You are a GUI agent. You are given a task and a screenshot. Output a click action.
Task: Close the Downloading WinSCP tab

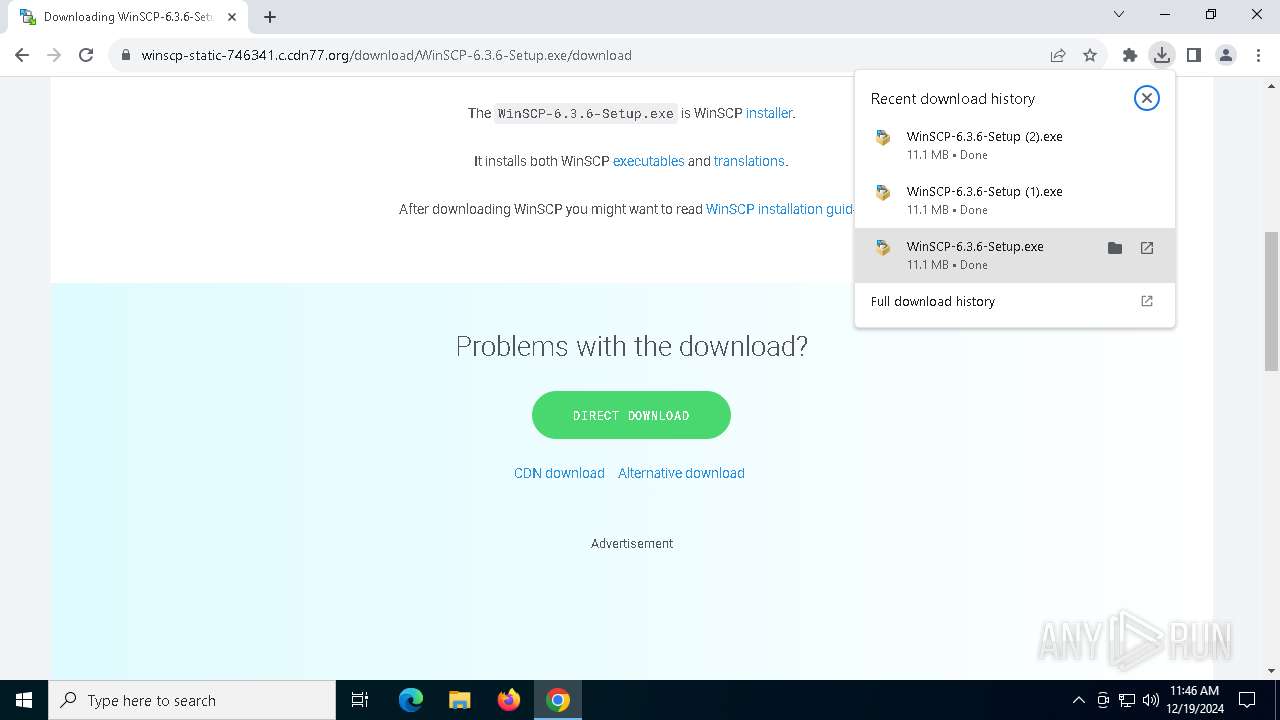232,17
